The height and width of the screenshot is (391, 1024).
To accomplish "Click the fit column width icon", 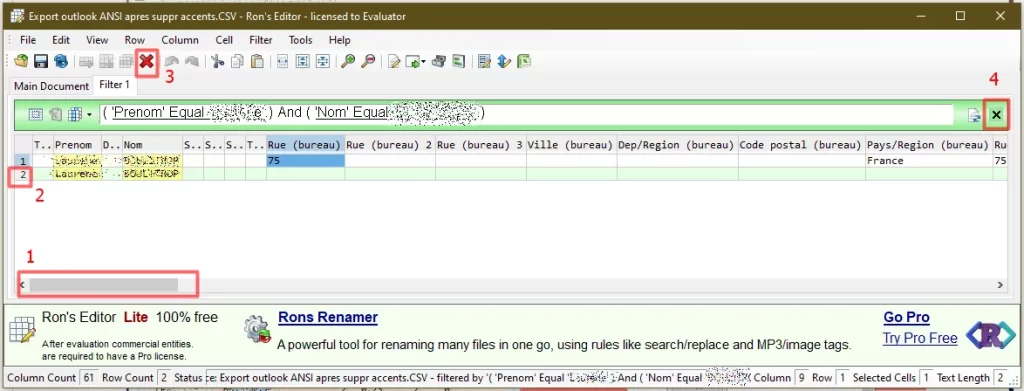I will (282, 61).
